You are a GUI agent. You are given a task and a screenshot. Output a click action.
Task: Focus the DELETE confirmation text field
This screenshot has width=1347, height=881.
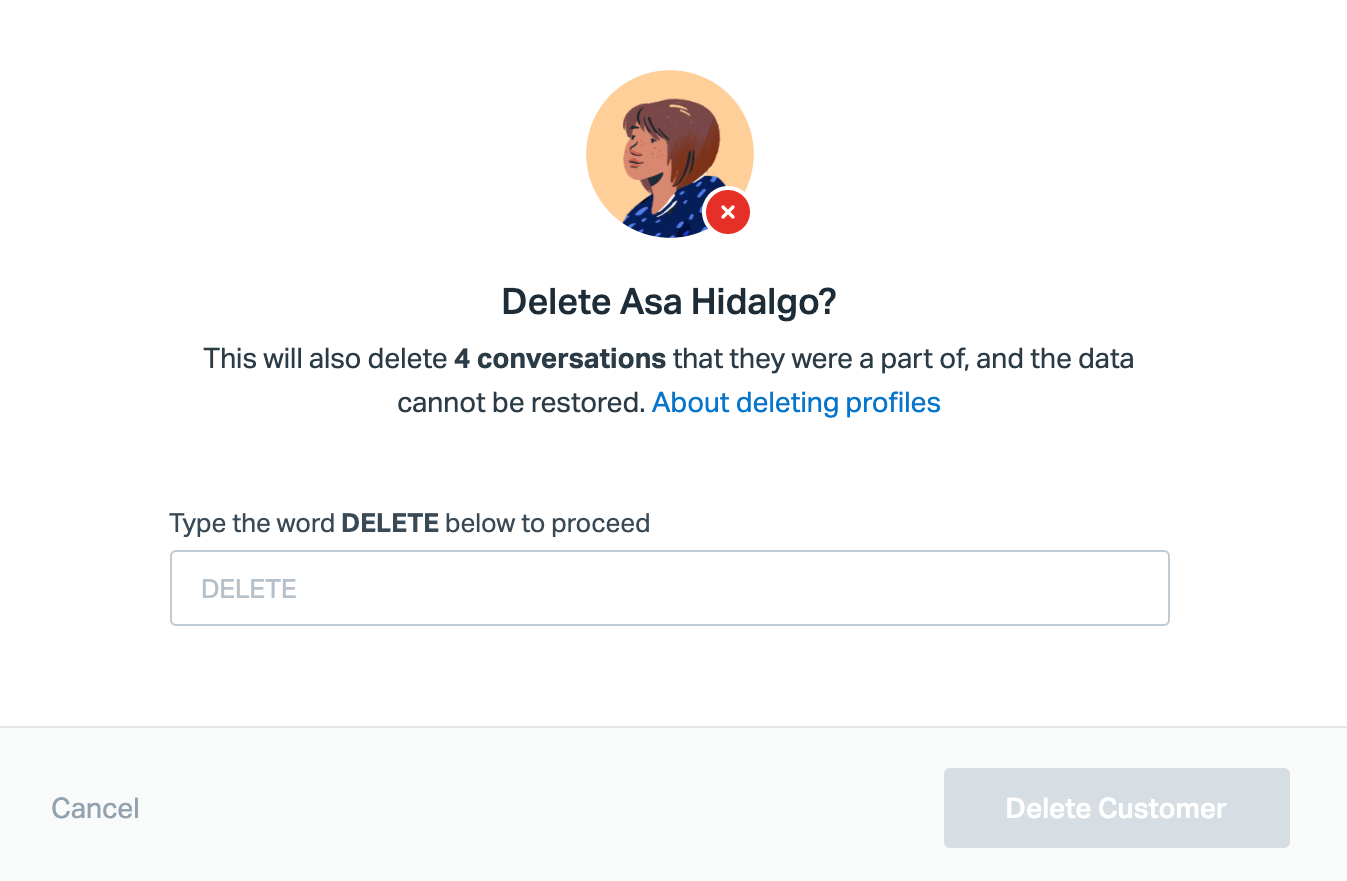pos(669,588)
